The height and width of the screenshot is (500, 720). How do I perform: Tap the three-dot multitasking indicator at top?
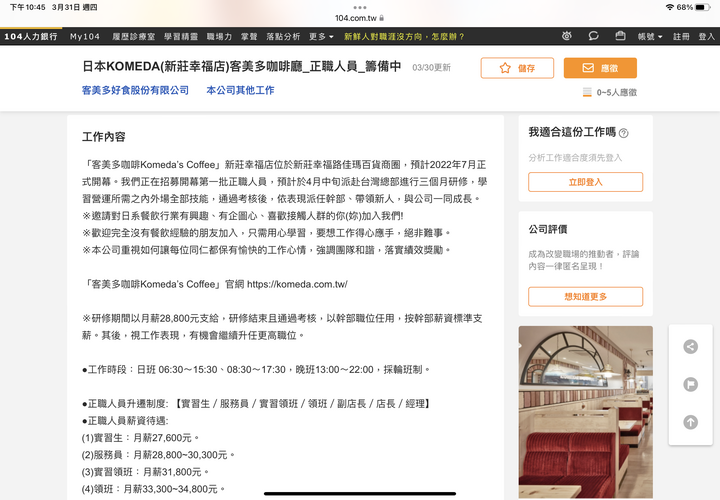point(360,7)
